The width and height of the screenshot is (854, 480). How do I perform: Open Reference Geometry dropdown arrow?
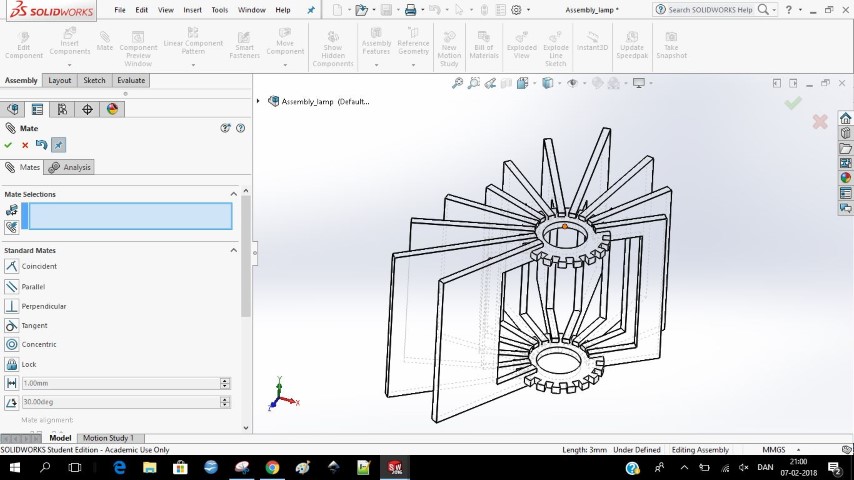coord(413,65)
